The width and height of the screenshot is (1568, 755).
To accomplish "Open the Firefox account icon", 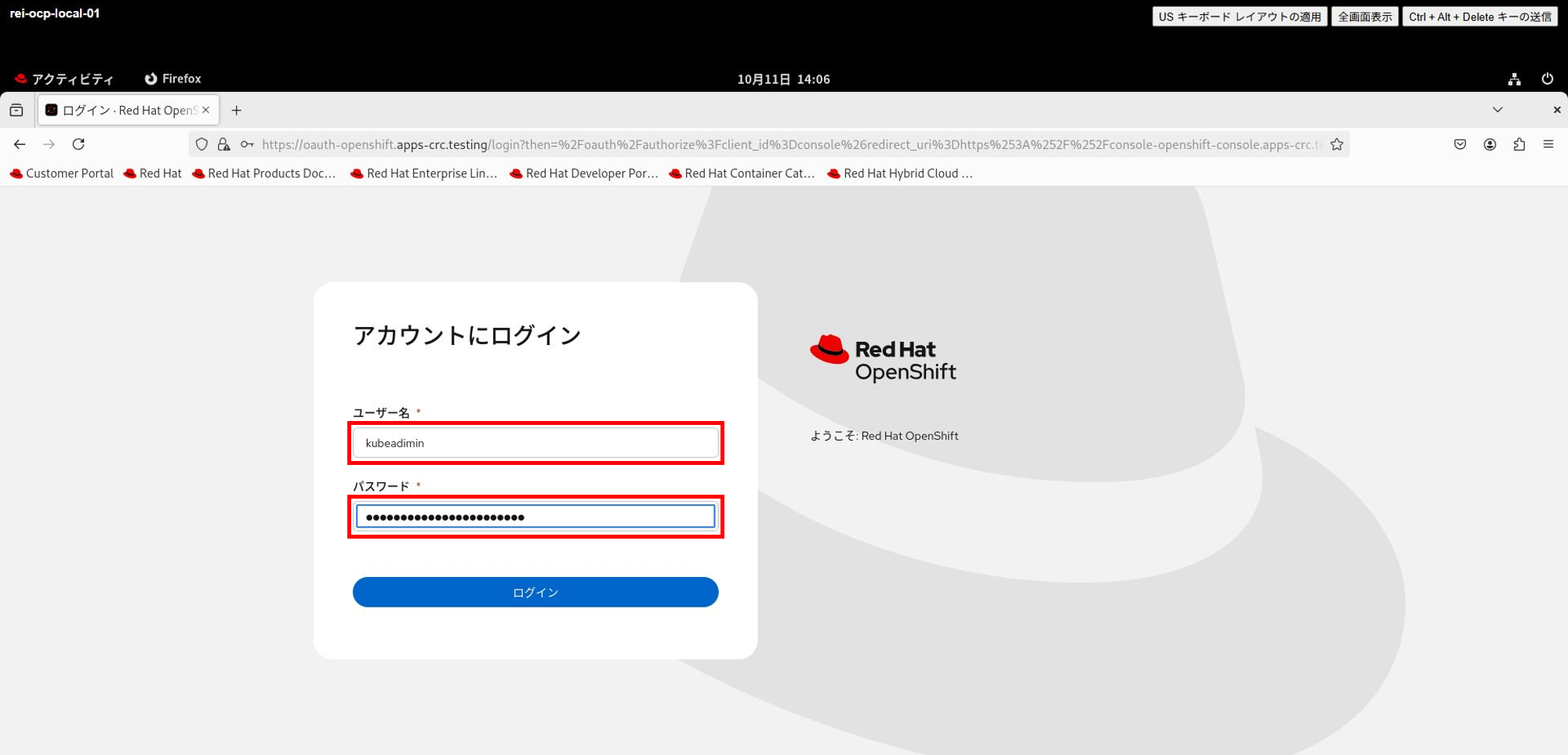I will 1490,144.
